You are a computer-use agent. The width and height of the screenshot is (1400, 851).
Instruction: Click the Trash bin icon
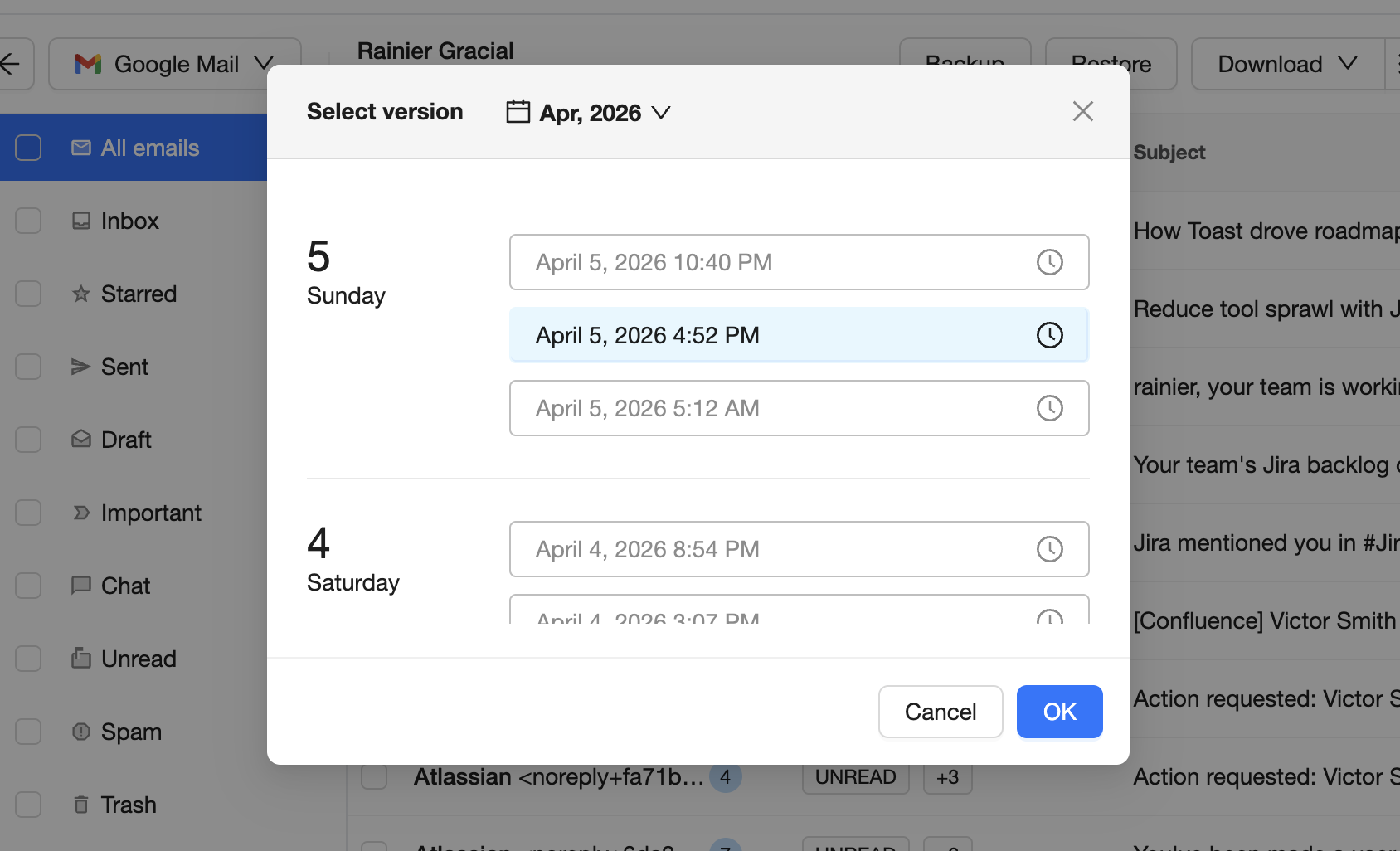pyautogui.click(x=81, y=805)
